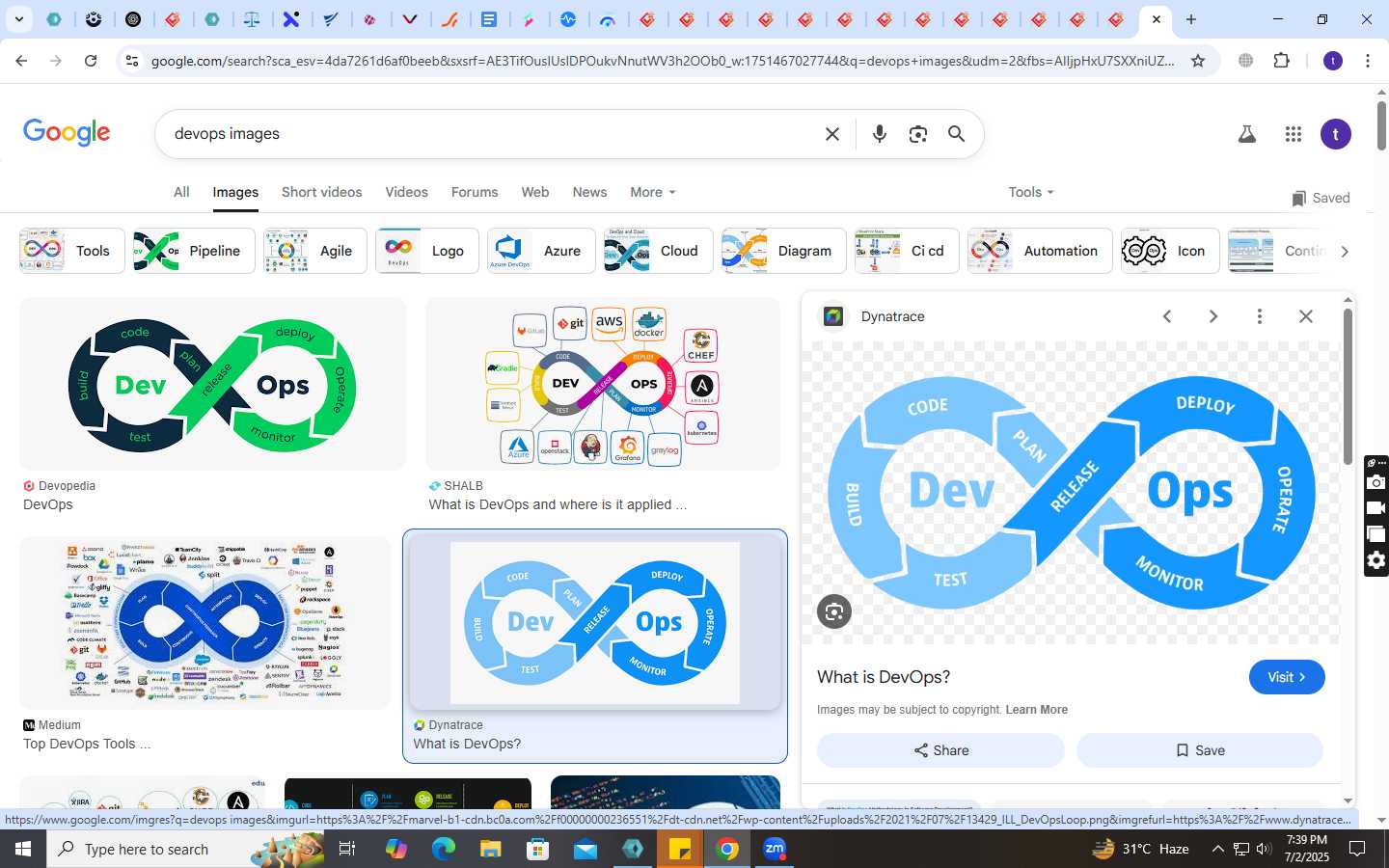Select the Automation suggestion chip
The height and width of the screenshot is (868, 1389).
click(1040, 251)
